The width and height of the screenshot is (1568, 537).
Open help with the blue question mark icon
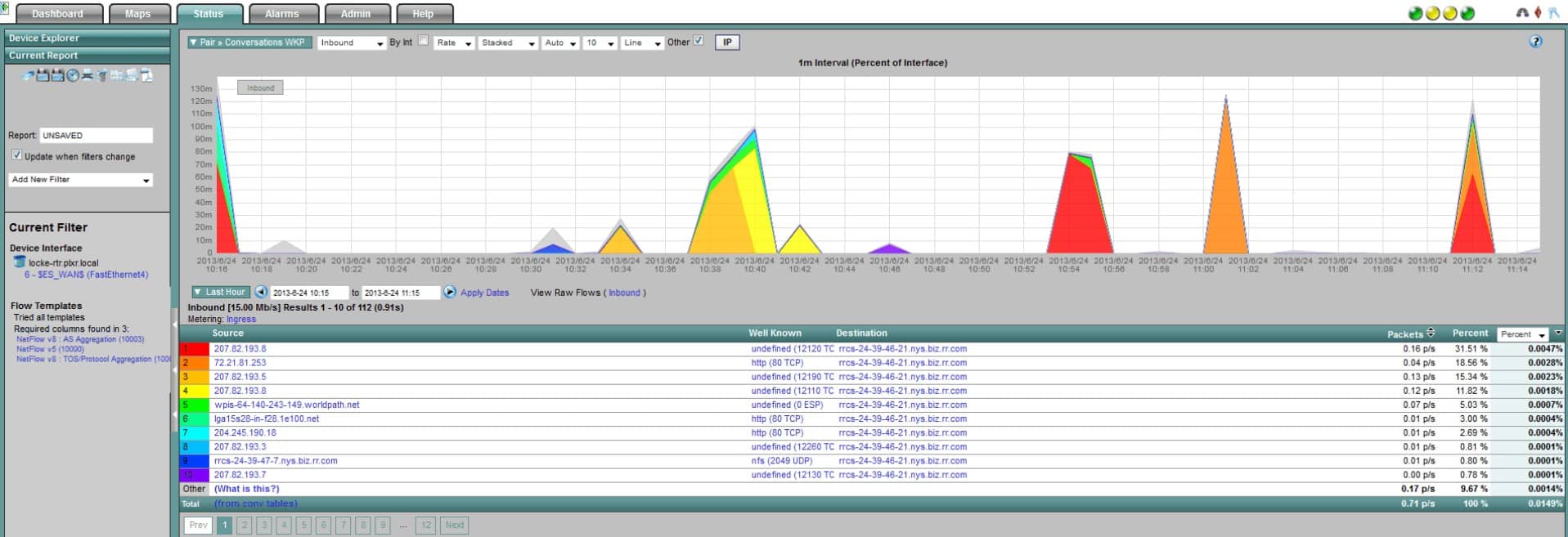pos(1535,42)
